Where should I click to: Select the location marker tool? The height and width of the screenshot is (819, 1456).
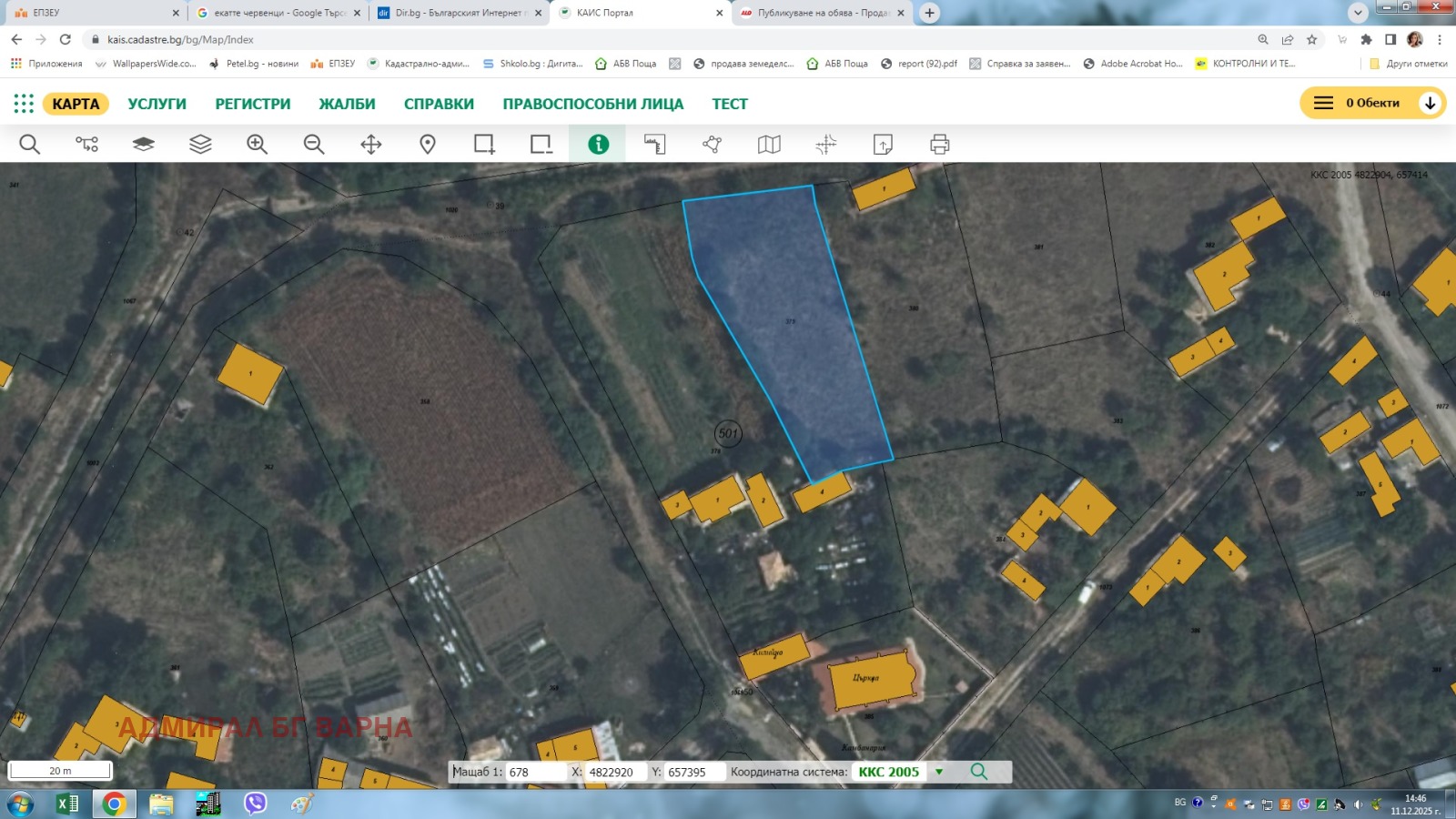(427, 143)
